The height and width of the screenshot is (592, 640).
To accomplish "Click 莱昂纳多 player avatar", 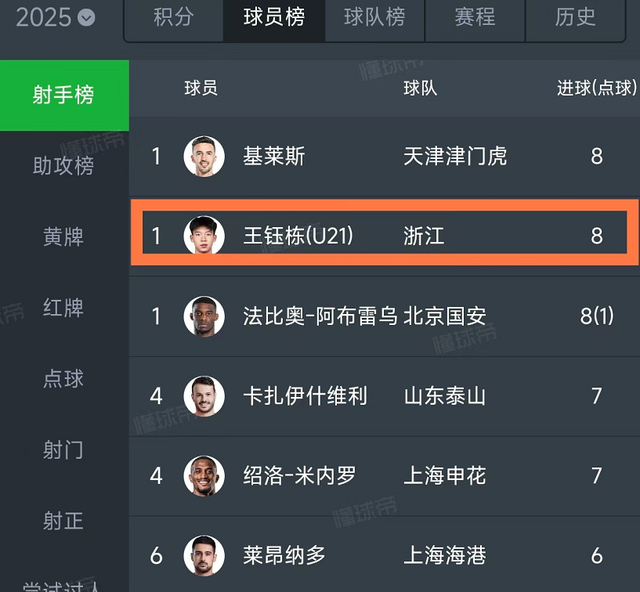I will (204, 556).
